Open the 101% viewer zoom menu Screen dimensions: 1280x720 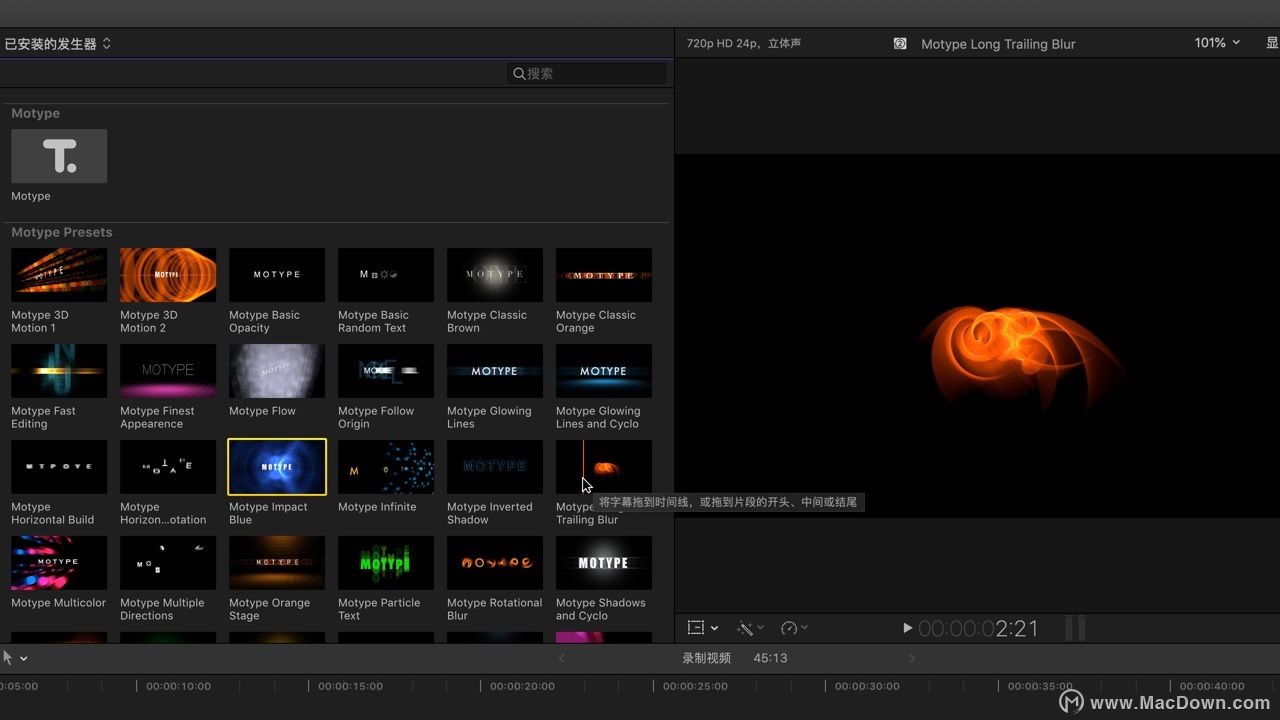point(1217,43)
